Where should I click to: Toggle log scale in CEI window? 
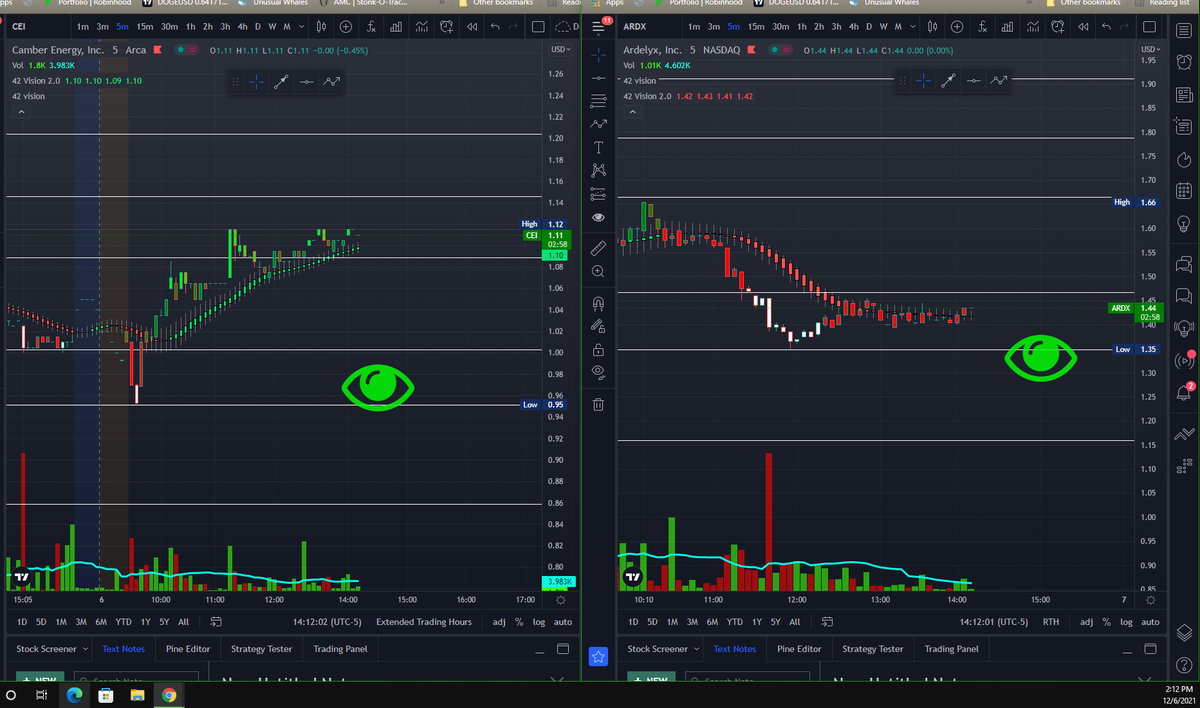tap(538, 622)
